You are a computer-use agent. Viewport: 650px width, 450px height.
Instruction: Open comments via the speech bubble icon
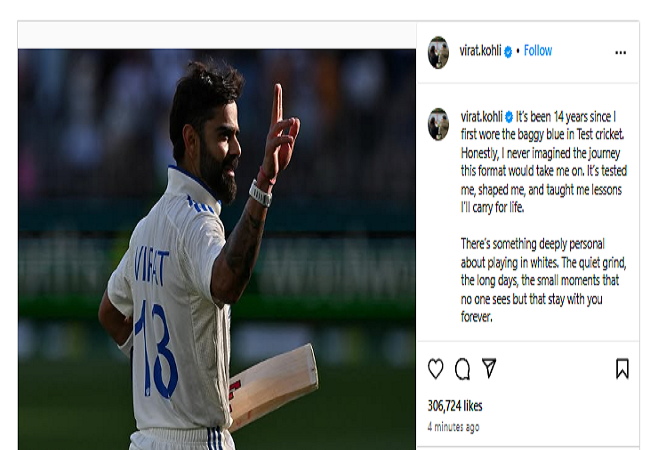pyautogui.click(x=462, y=369)
